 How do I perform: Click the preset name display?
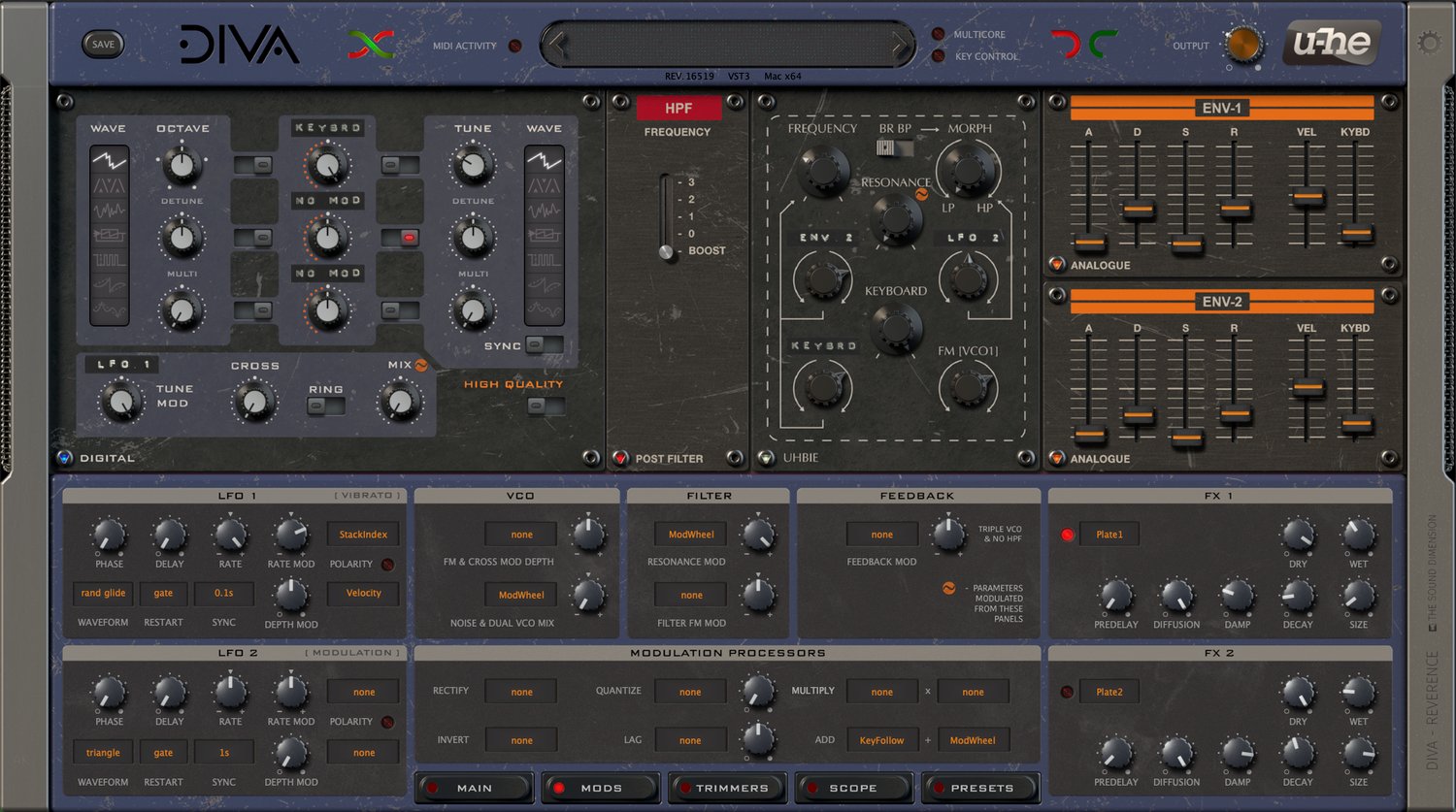tap(728, 45)
